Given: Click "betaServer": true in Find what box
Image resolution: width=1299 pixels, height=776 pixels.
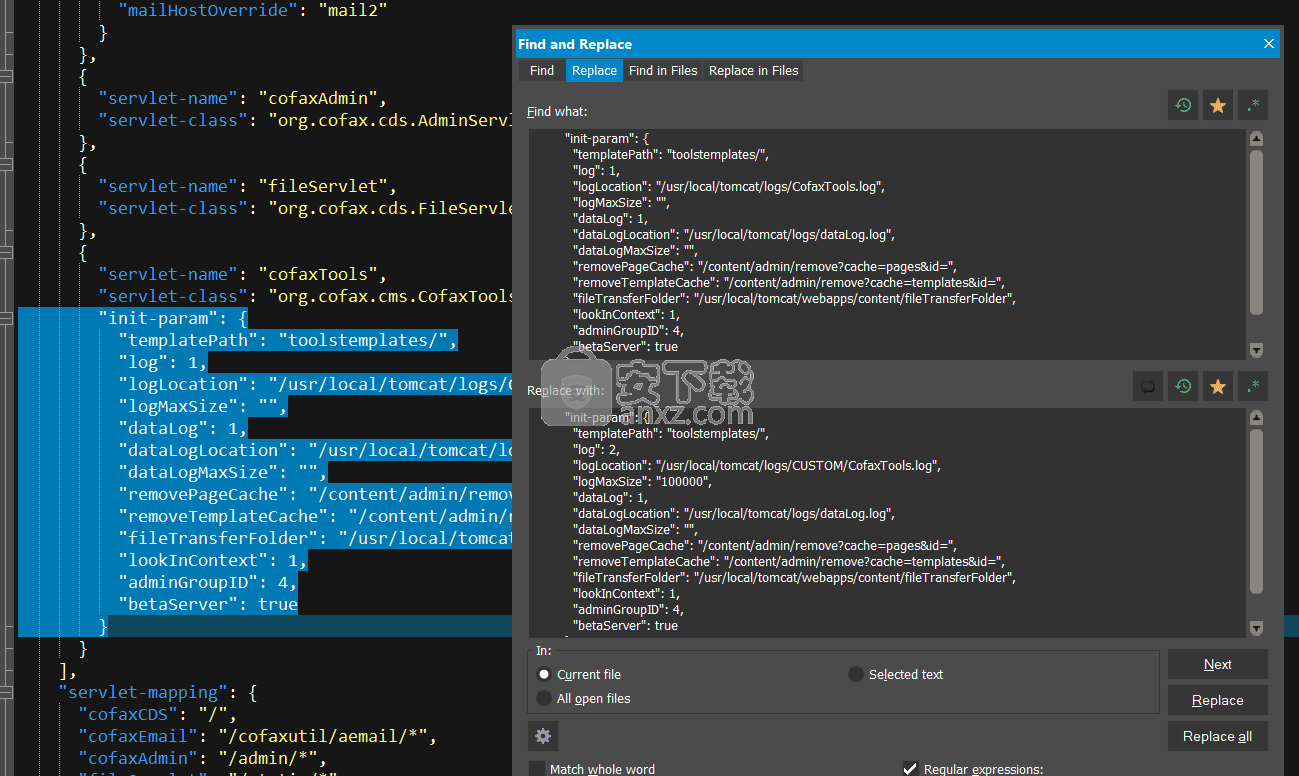Looking at the screenshot, I should (x=625, y=347).
